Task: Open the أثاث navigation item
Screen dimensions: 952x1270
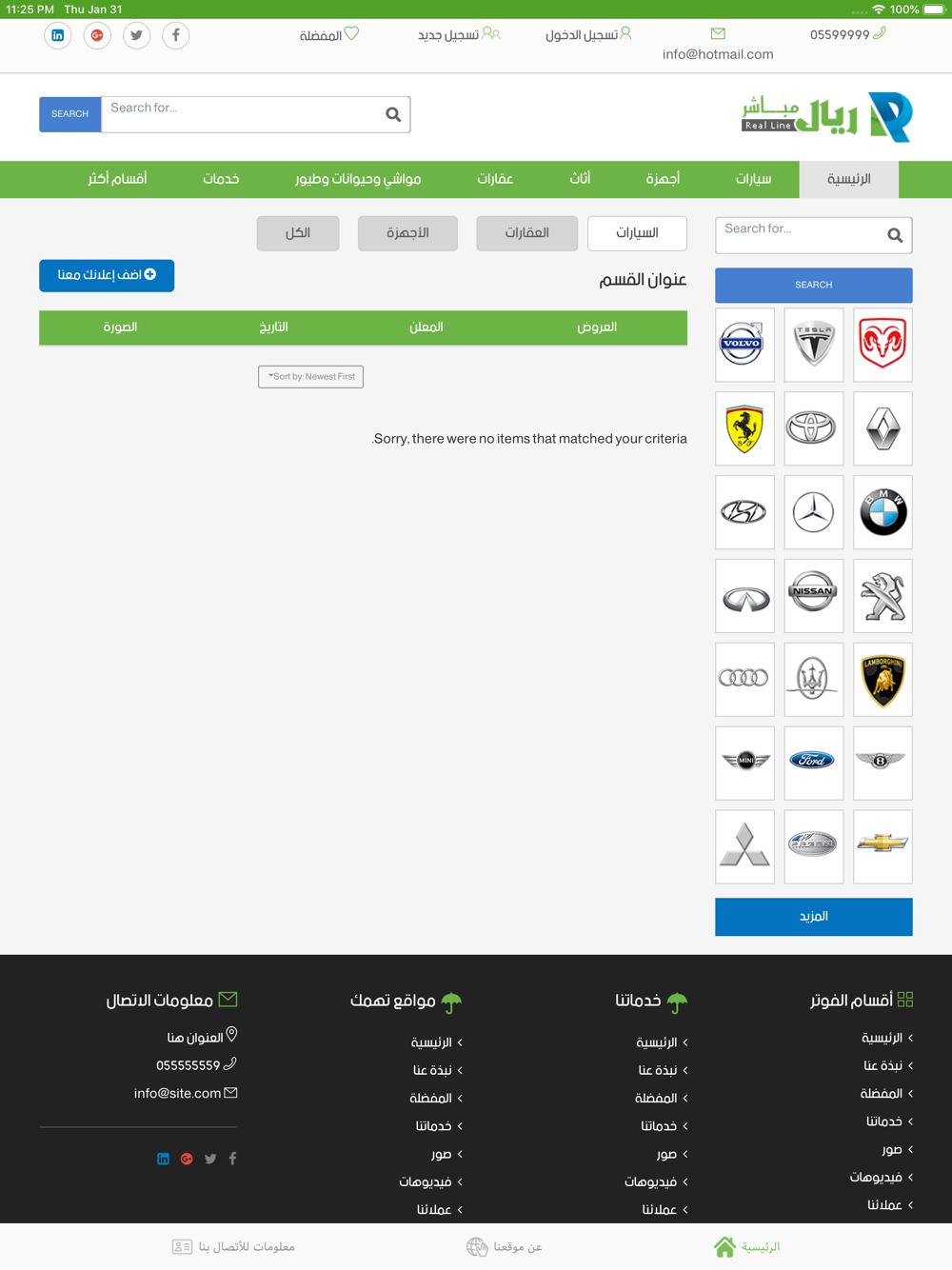Action: click(581, 179)
